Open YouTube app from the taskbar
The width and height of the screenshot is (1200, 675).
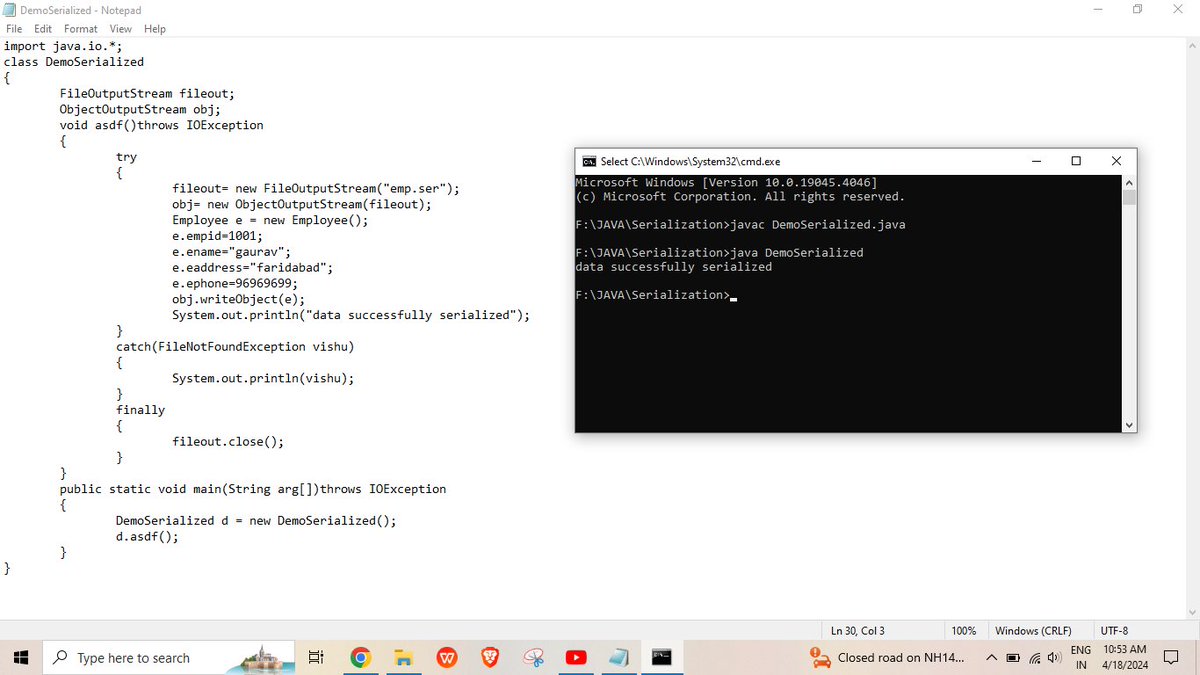click(x=576, y=657)
